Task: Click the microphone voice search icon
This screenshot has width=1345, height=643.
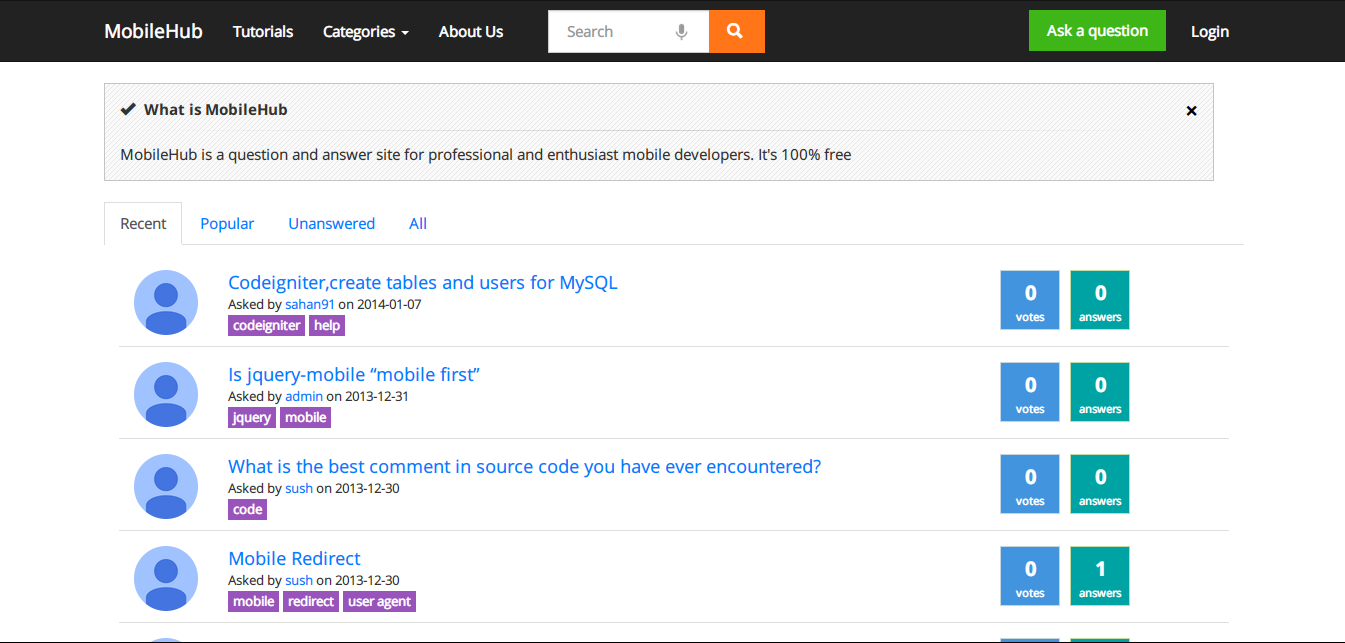Action: [x=681, y=32]
